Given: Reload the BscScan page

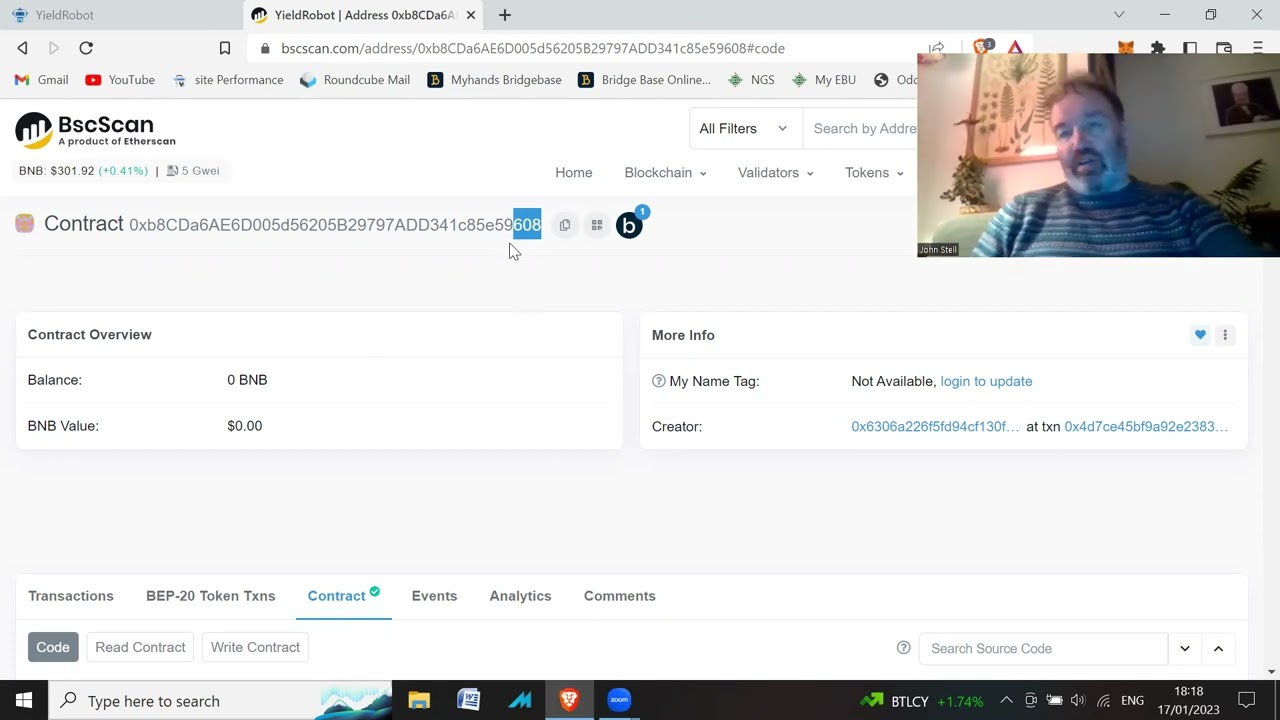Looking at the screenshot, I should 86,48.
